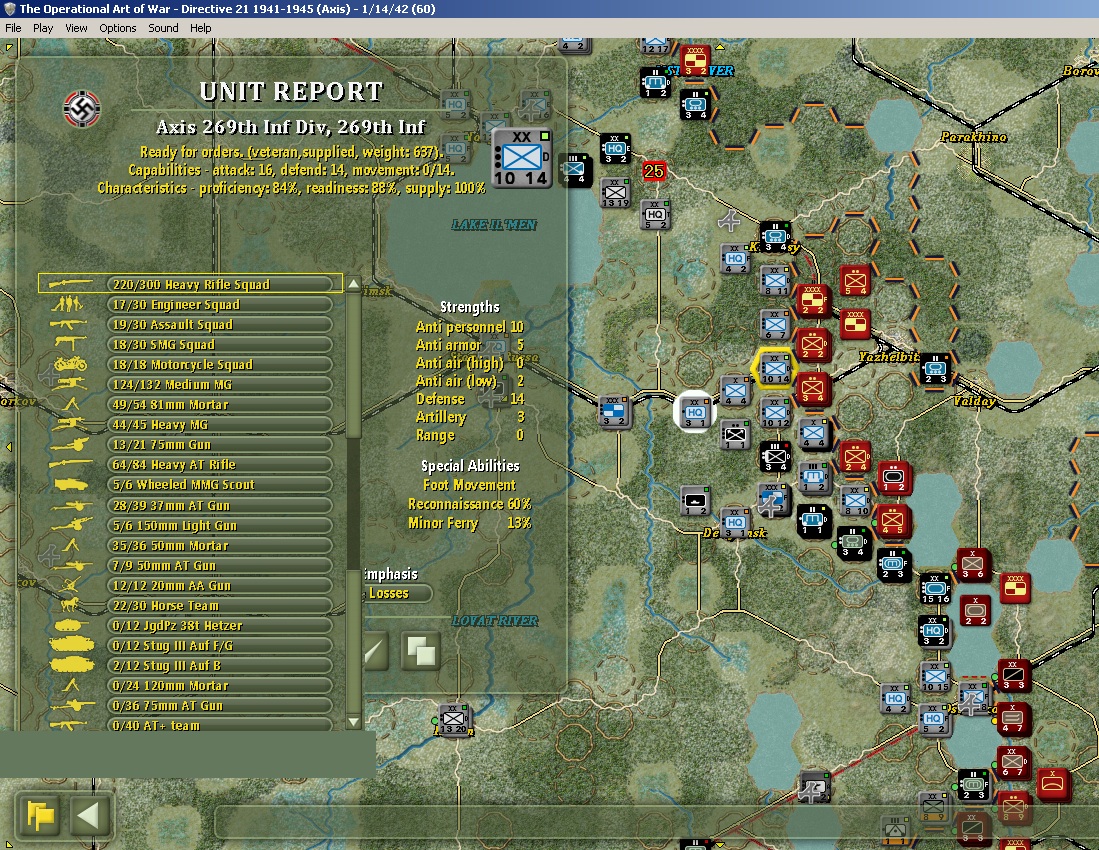
Task: Click the Engineer Squad soldiers icon
Action: coord(68,304)
